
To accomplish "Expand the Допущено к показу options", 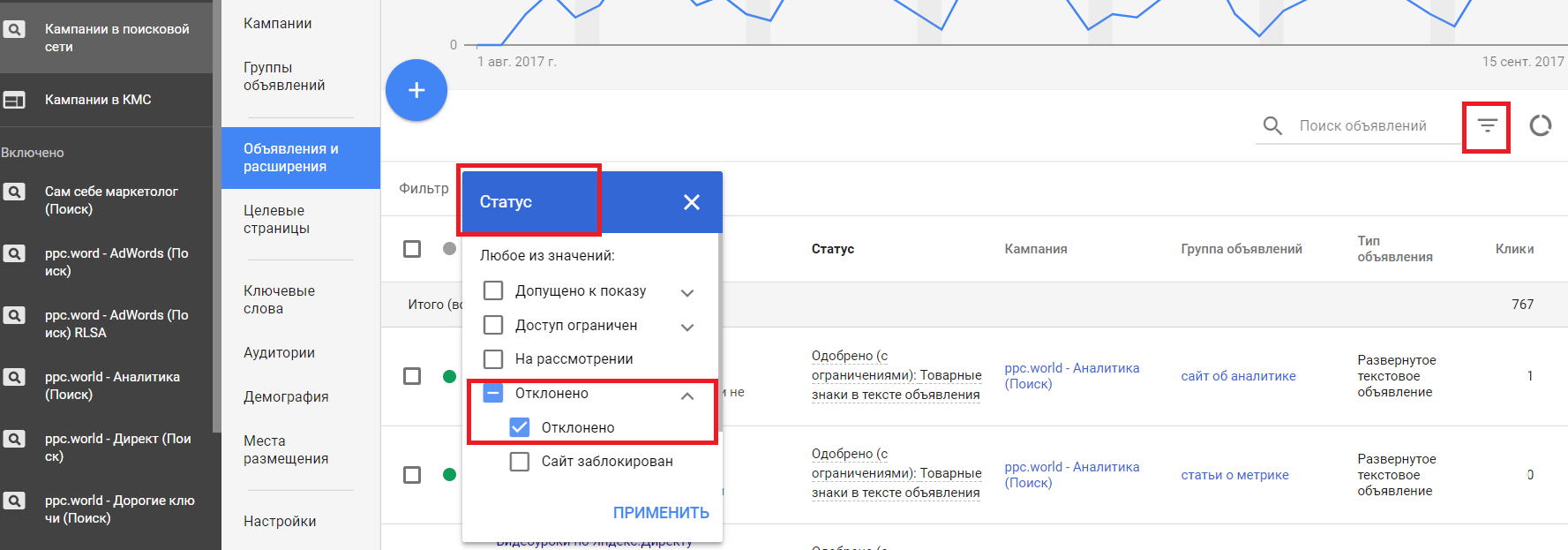I will pos(687,292).
